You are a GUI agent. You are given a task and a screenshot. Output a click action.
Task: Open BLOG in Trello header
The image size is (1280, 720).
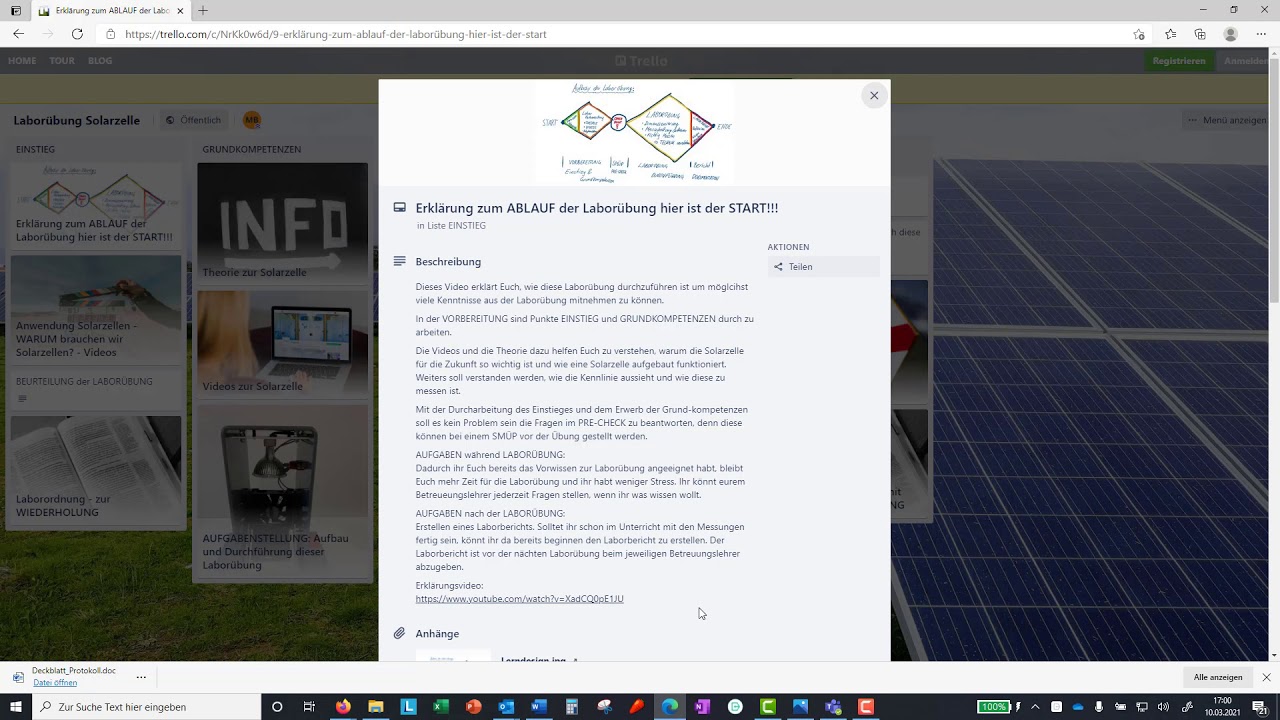pyautogui.click(x=100, y=61)
